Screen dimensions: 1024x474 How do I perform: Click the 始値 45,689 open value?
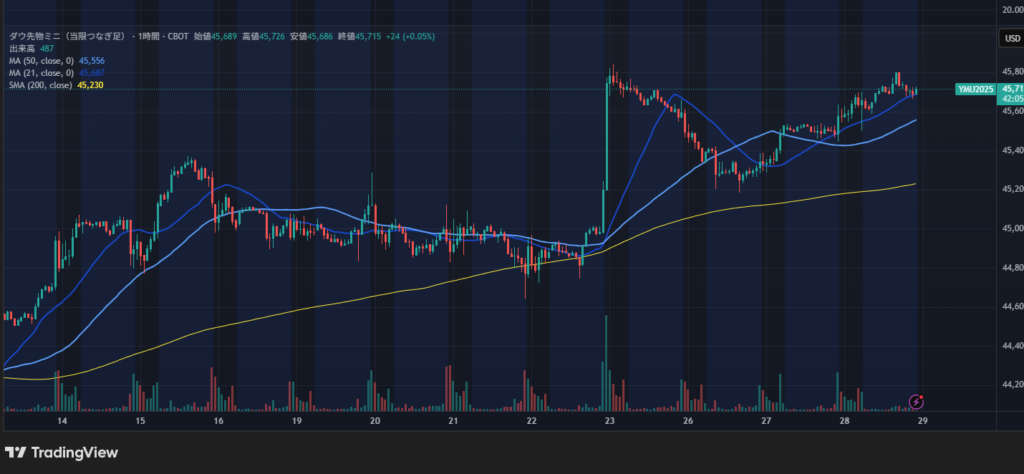point(215,37)
